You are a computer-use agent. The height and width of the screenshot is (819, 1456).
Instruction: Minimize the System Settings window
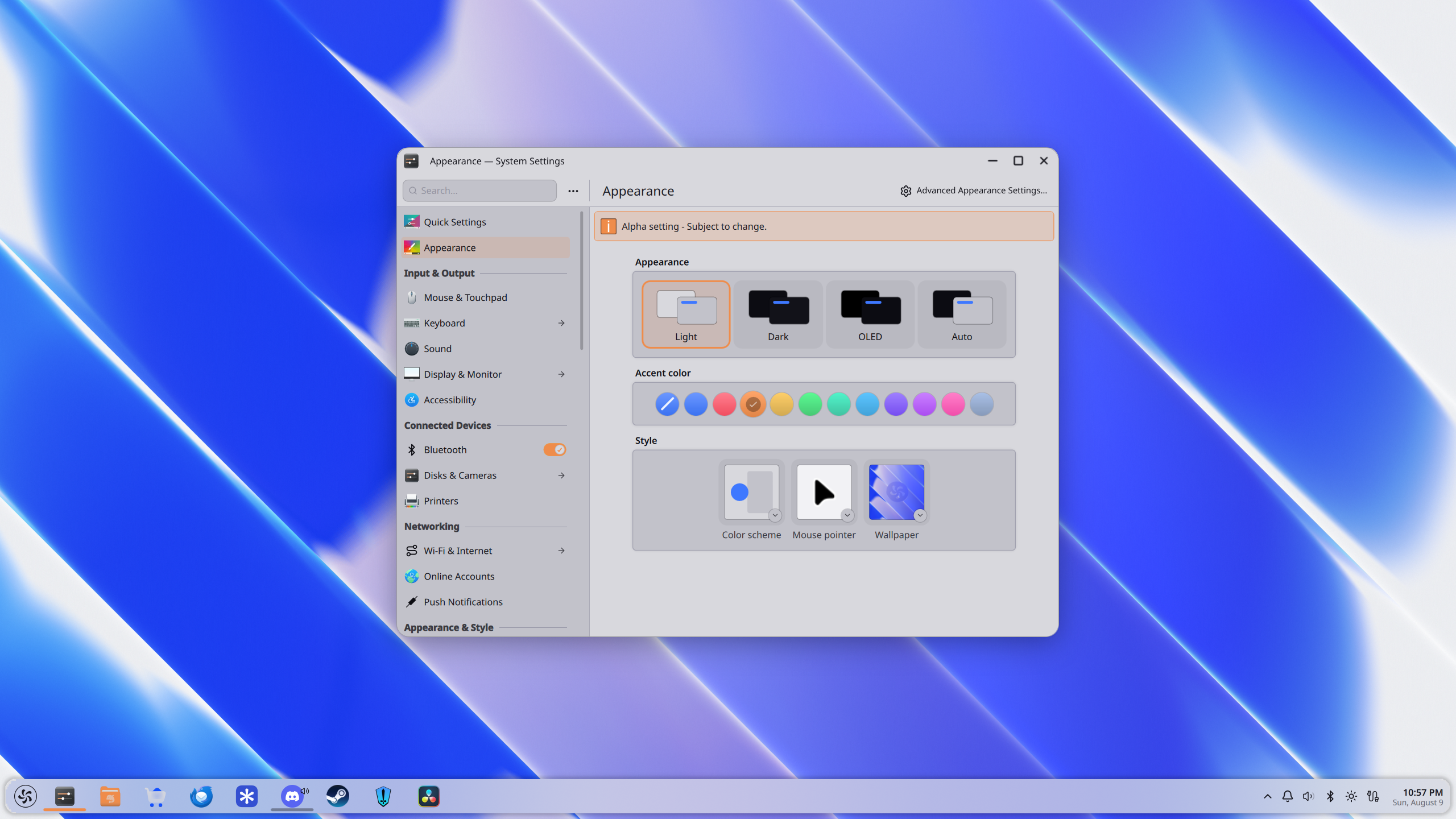click(992, 161)
